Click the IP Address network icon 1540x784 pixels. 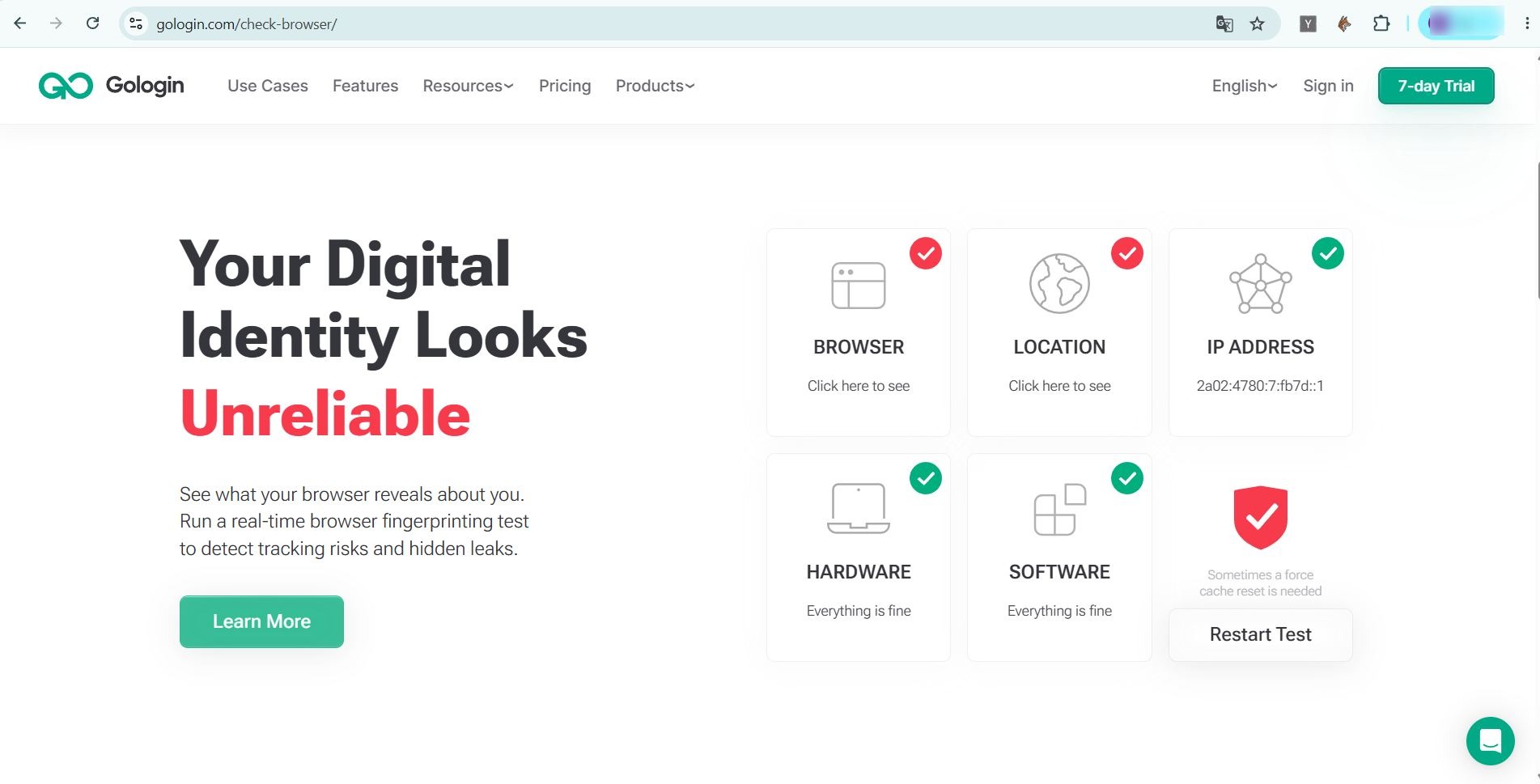(x=1260, y=284)
